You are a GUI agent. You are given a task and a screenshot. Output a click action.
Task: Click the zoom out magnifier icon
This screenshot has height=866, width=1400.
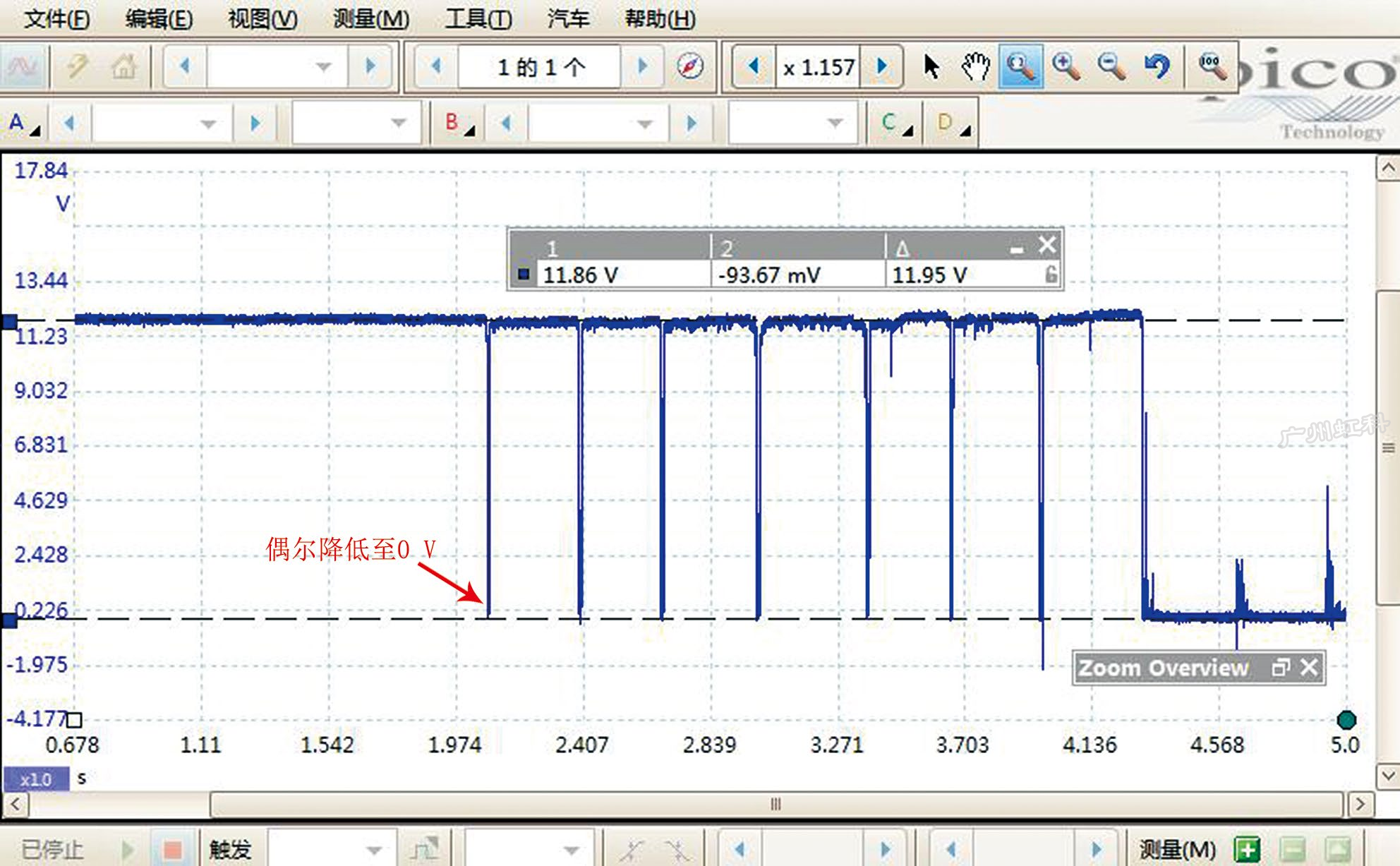(x=1111, y=67)
